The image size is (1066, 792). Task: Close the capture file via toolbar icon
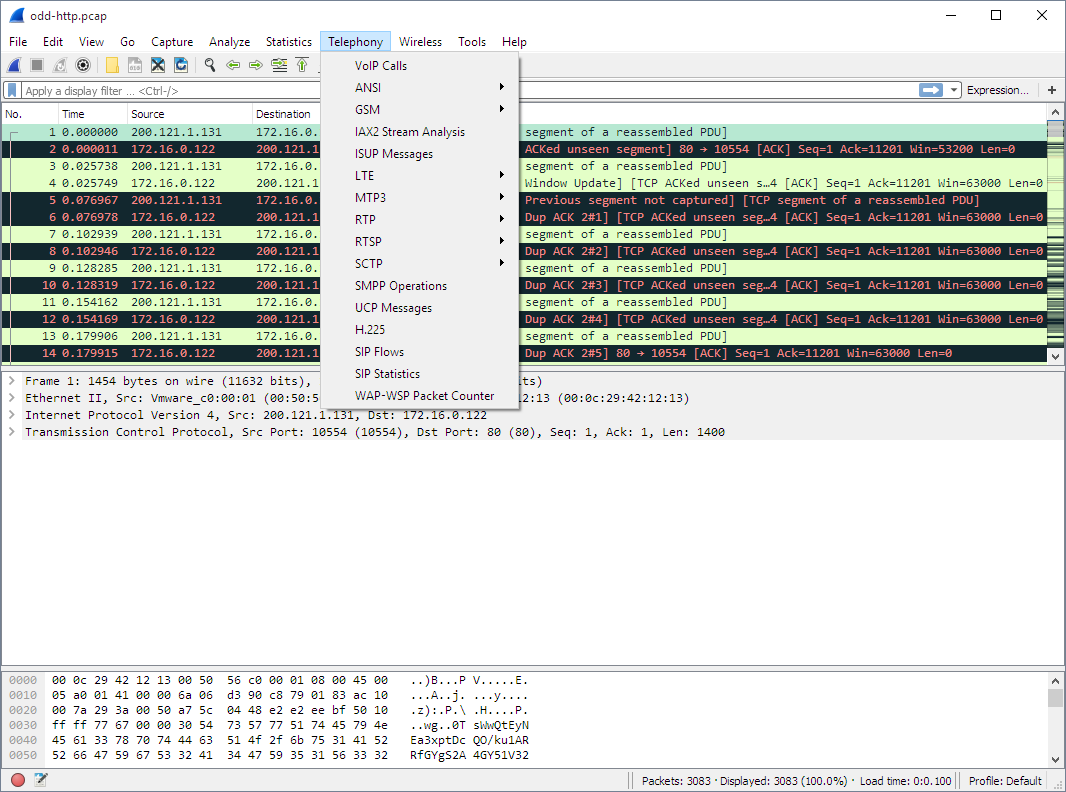click(x=158, y=65)
